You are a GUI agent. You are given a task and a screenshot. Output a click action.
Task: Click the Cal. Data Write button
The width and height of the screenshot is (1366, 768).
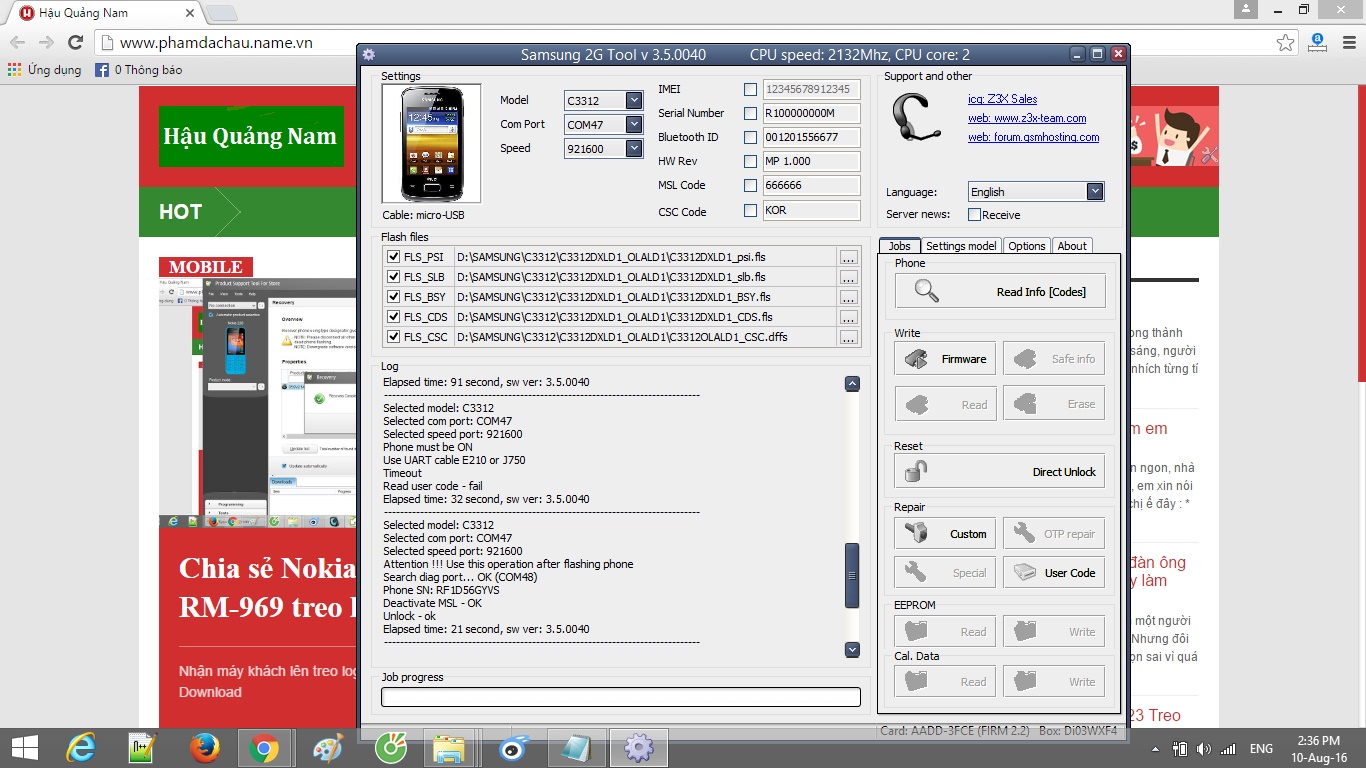click(x=1054, y=682)
